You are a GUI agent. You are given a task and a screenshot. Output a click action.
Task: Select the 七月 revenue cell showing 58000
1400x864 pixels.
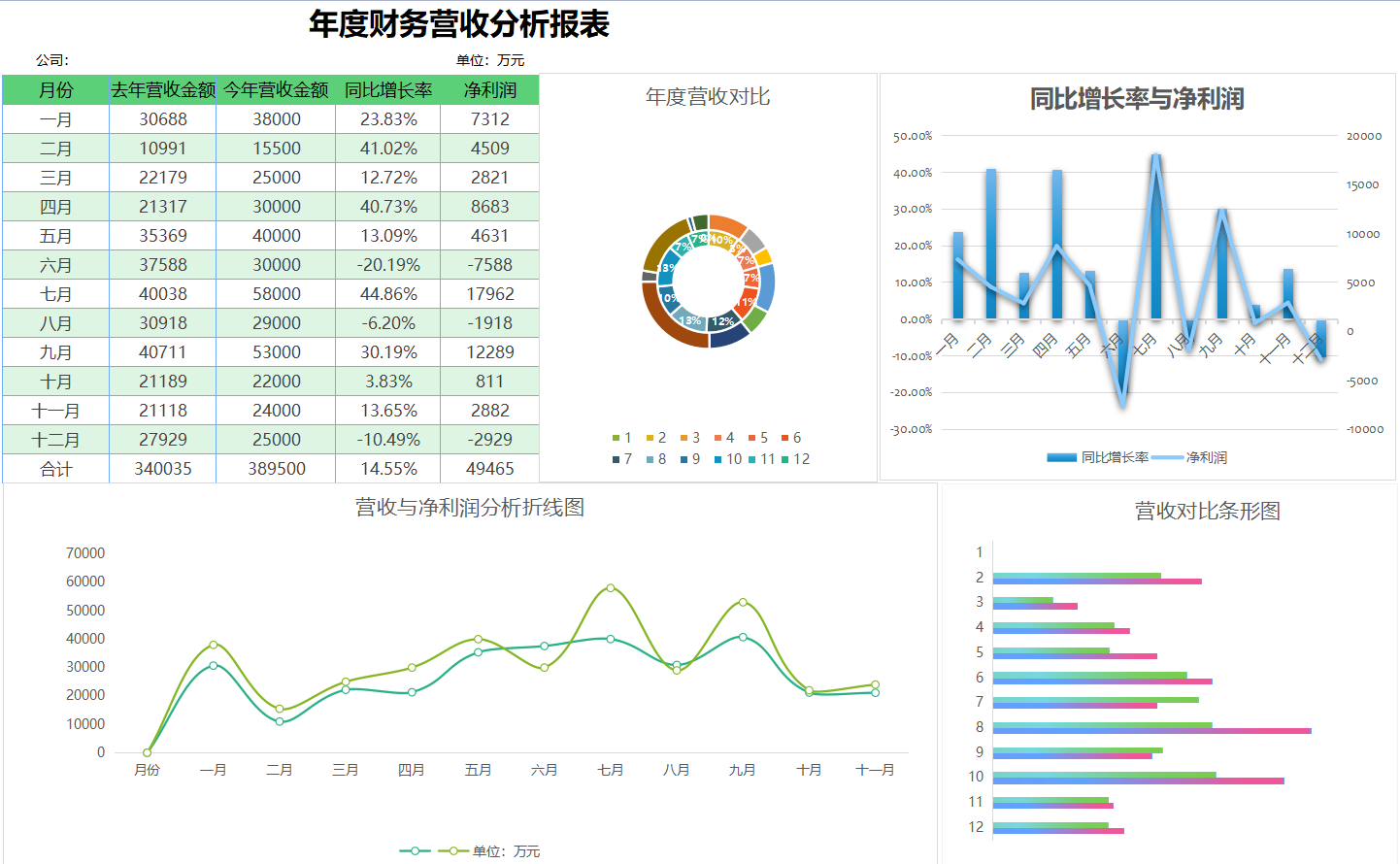[275, 293]
